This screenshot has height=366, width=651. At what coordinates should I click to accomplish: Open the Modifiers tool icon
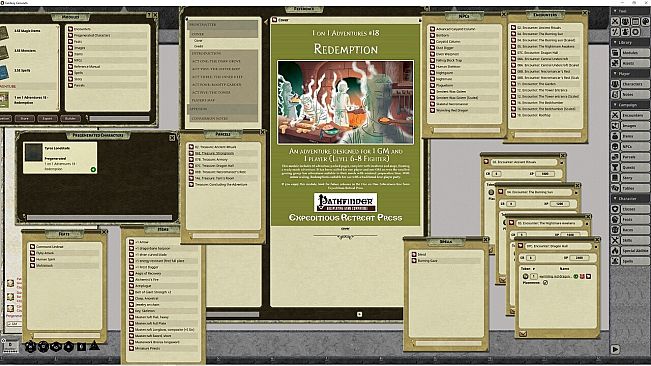[615, 32]
